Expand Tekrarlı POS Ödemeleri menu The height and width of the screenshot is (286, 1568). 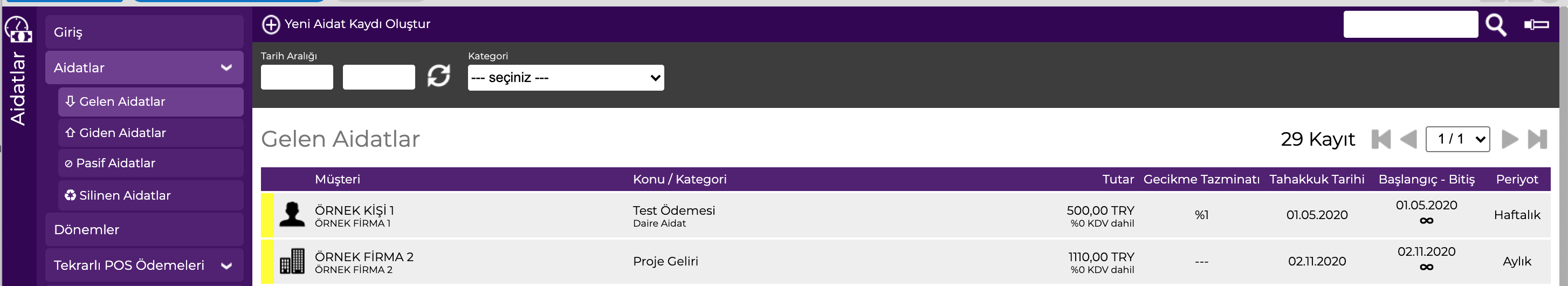pos(226,265)
